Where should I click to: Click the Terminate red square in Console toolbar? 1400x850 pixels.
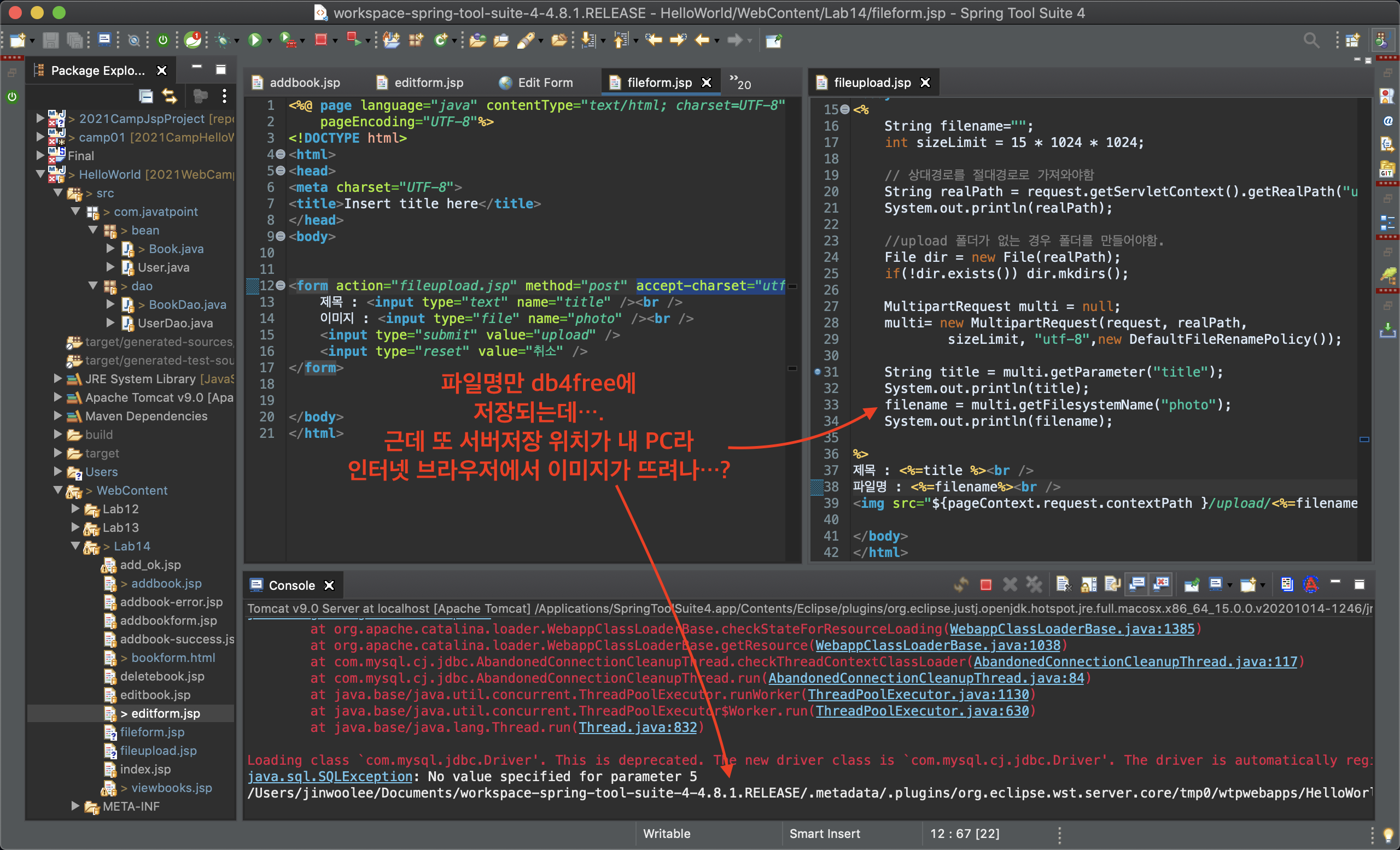tap(986, 585)
